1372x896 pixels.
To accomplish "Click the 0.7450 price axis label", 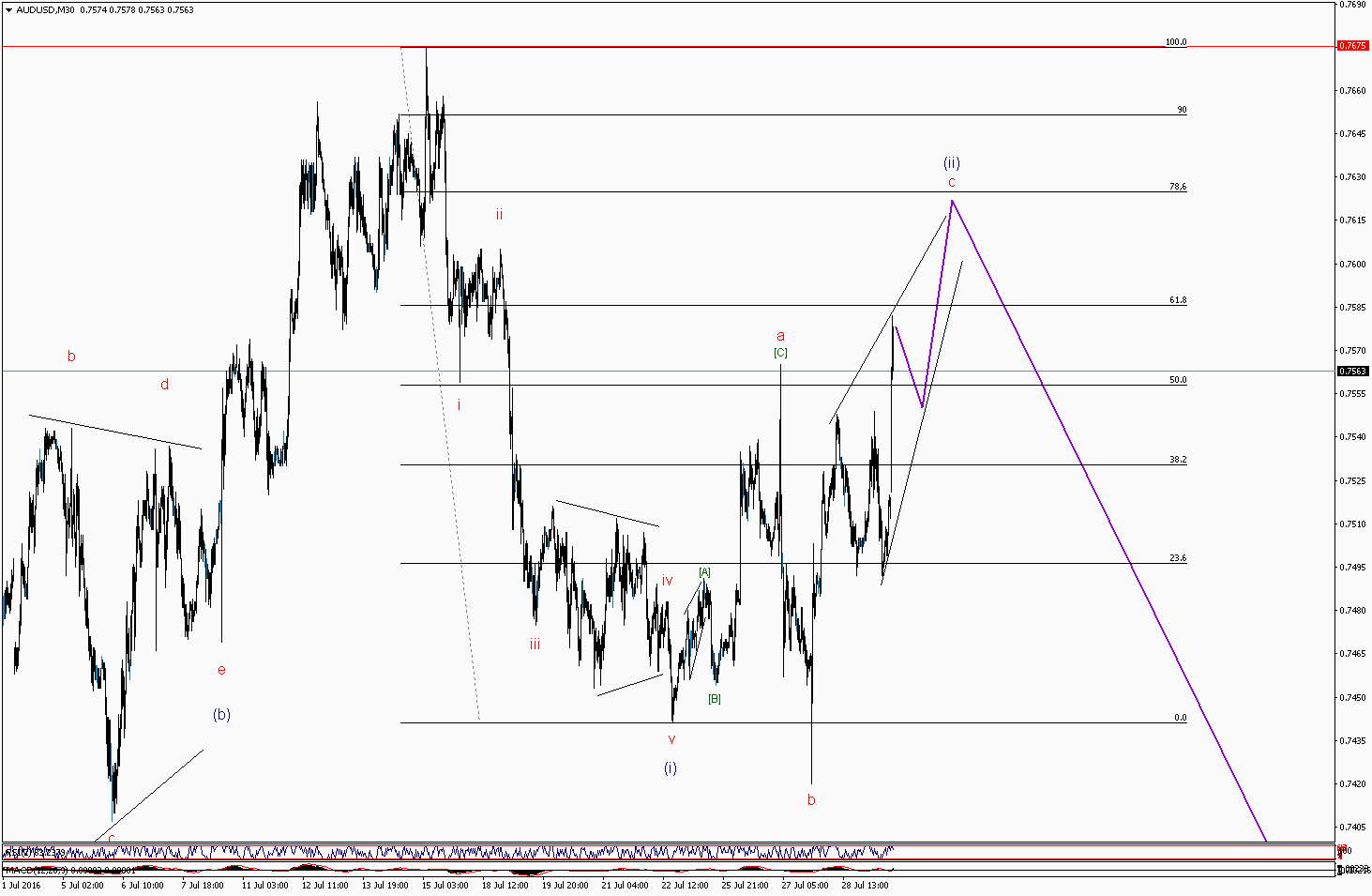I will tap(1353, 697).
